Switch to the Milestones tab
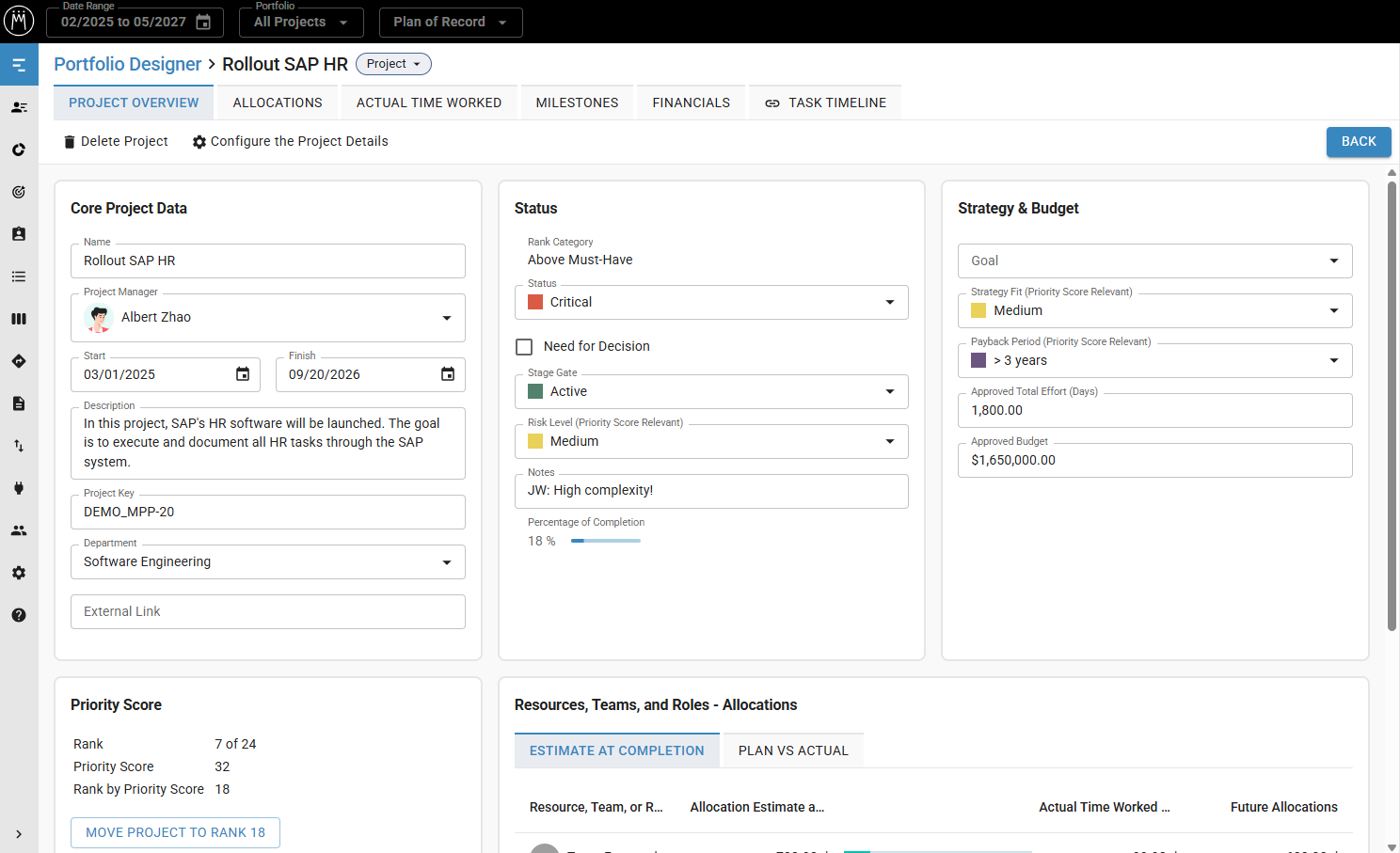The height and width of the screenshot is (853, 1400). pyautogui.click(x=577, y=103)
